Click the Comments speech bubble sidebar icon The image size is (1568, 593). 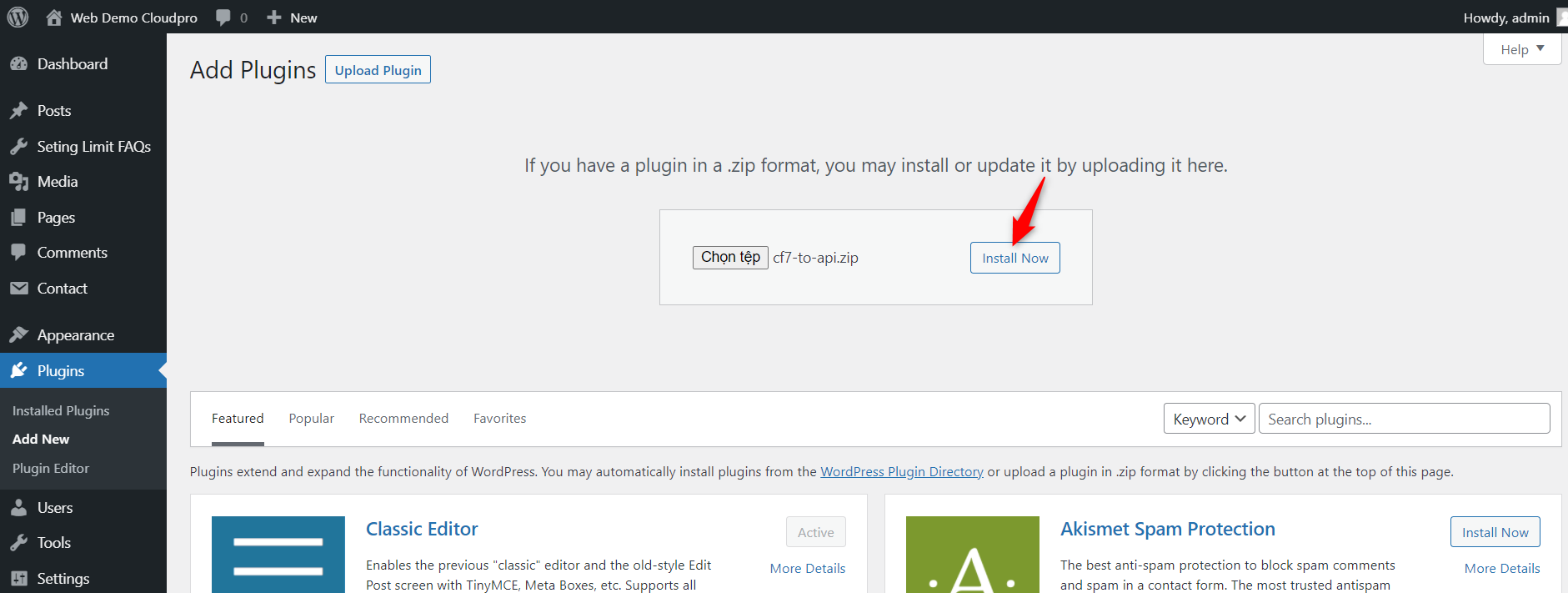(x=19, y=253)
